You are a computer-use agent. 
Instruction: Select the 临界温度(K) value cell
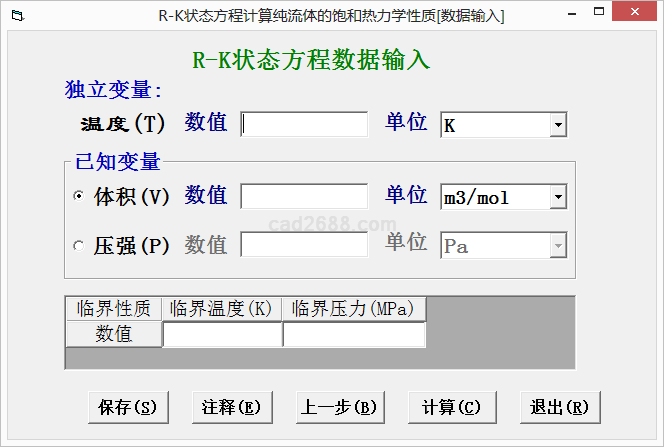(x=222, y=334)
